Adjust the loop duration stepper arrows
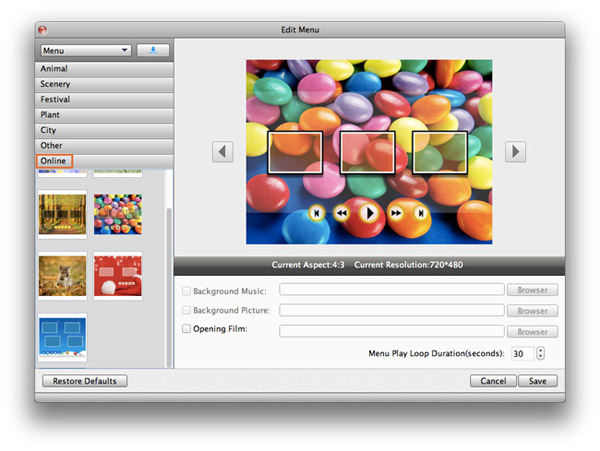 coord(541,353)
